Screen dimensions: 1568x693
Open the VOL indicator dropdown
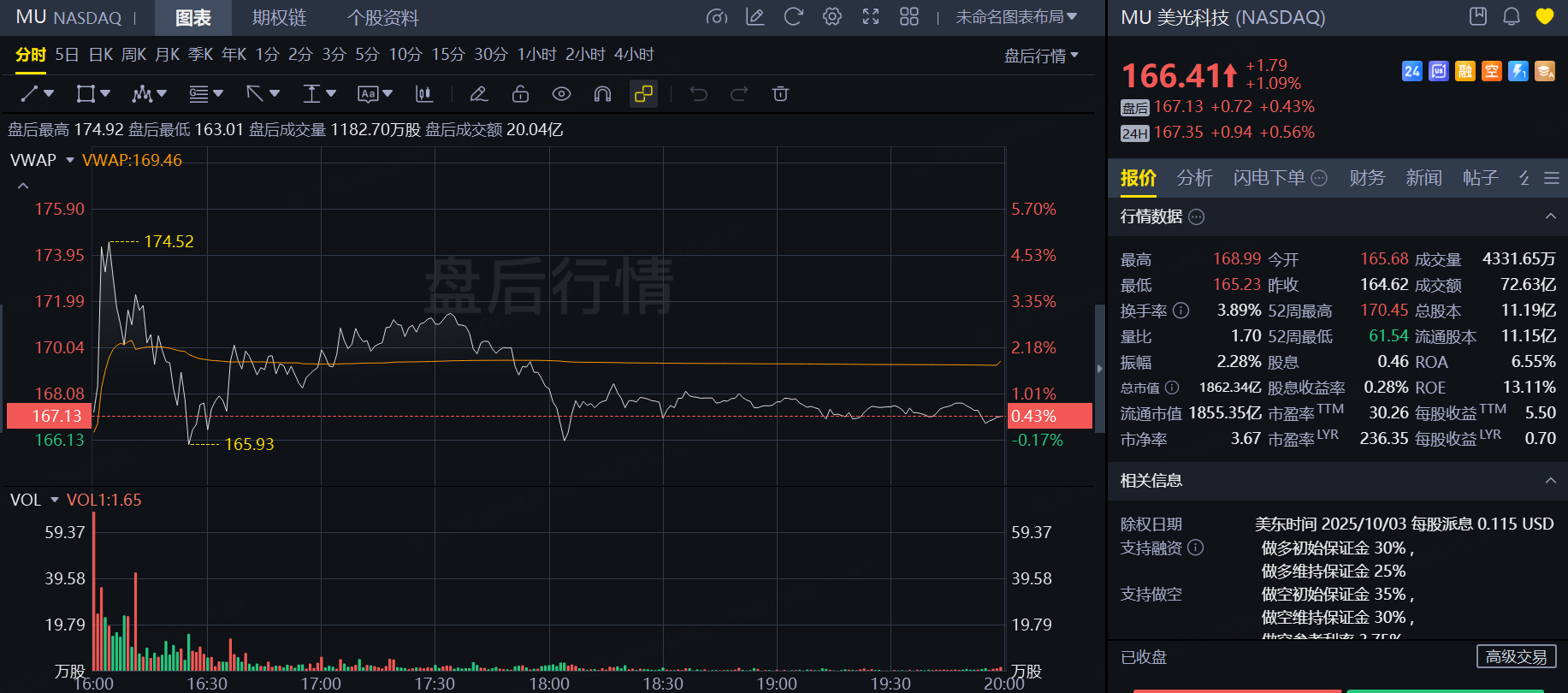click(x=55, y=500)
